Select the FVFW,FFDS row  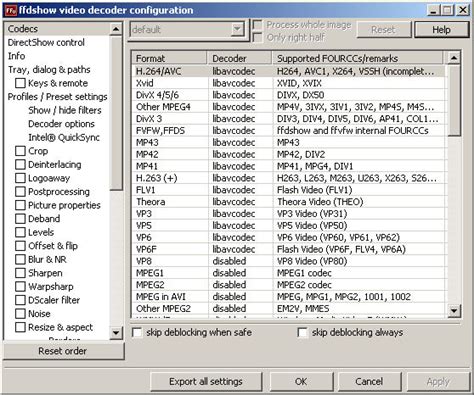[x=288, y=130]
